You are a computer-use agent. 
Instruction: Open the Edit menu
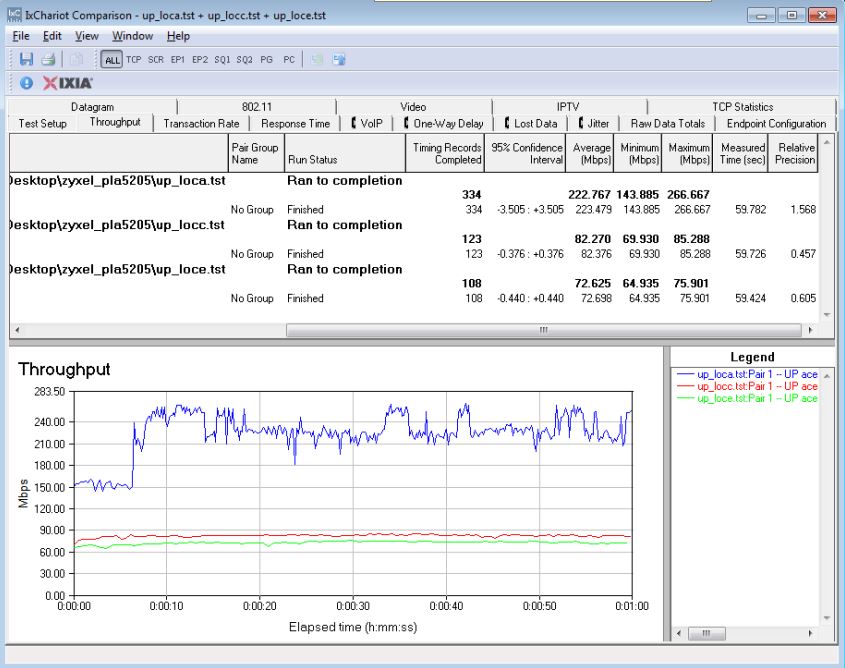(52, 36)
